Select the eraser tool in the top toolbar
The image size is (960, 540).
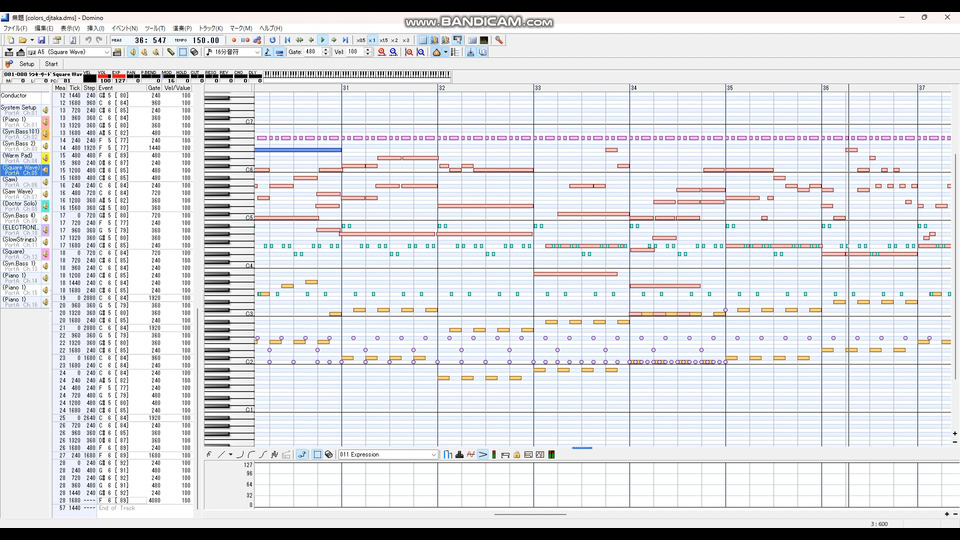194,53
